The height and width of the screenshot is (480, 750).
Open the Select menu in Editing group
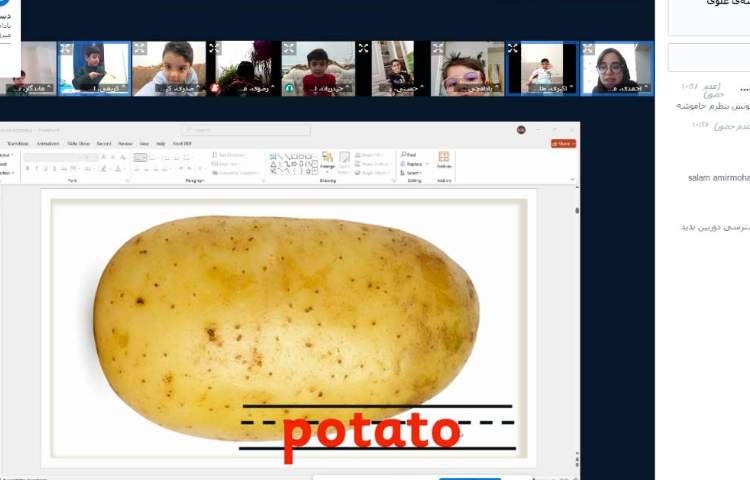coord(412,173)
